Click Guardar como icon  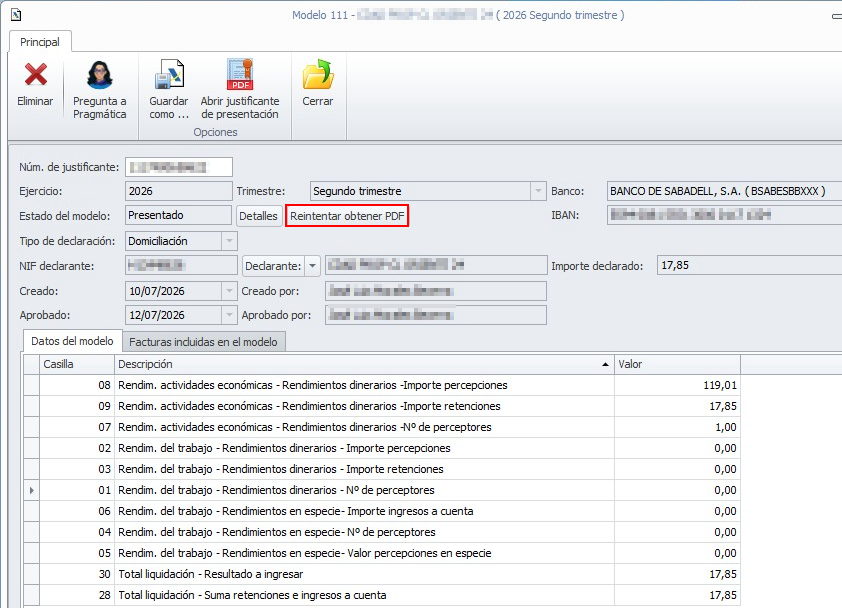[x=169, y=74]
